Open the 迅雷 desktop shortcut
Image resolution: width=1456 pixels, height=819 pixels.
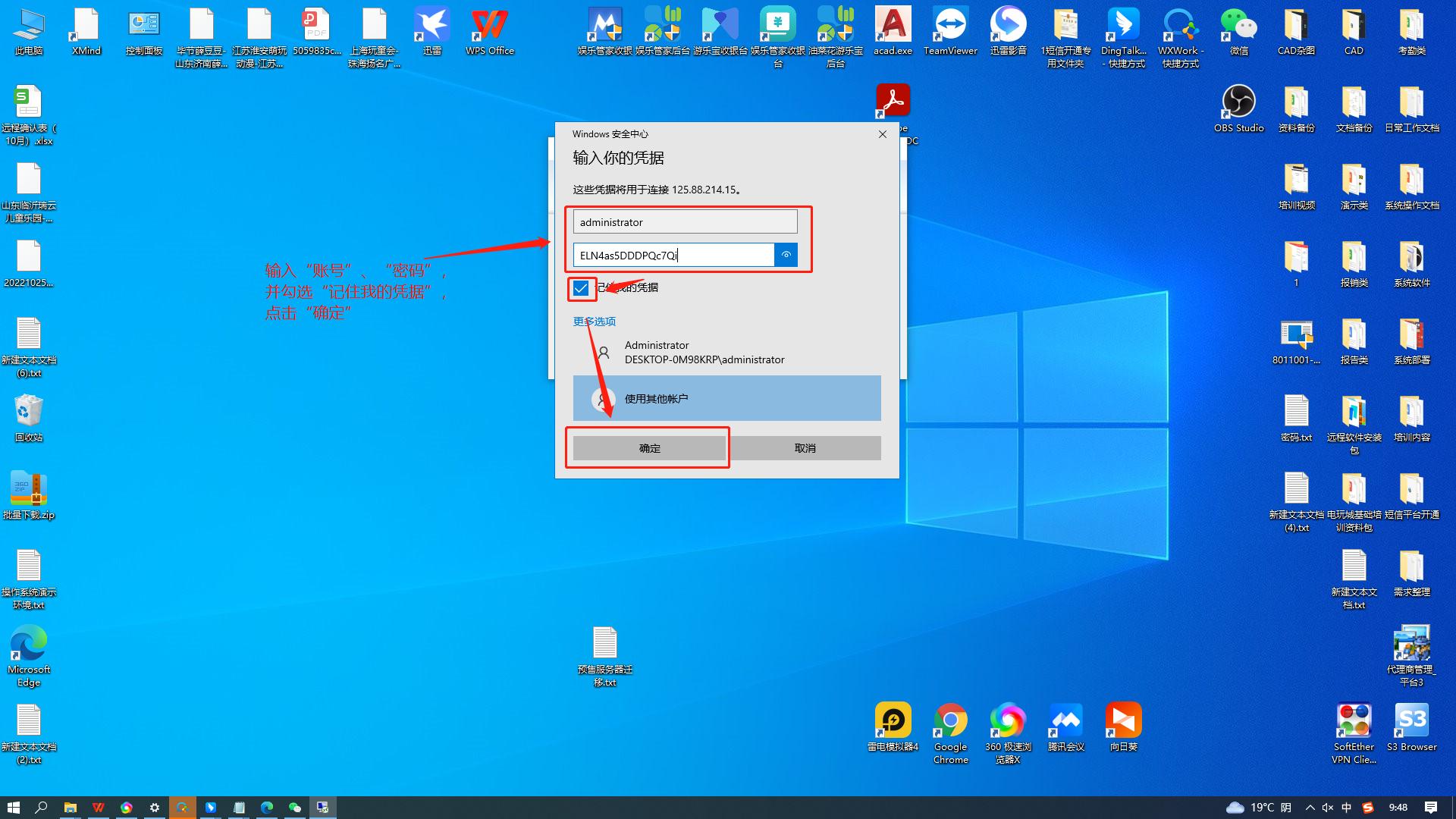[x=432, y=32]
